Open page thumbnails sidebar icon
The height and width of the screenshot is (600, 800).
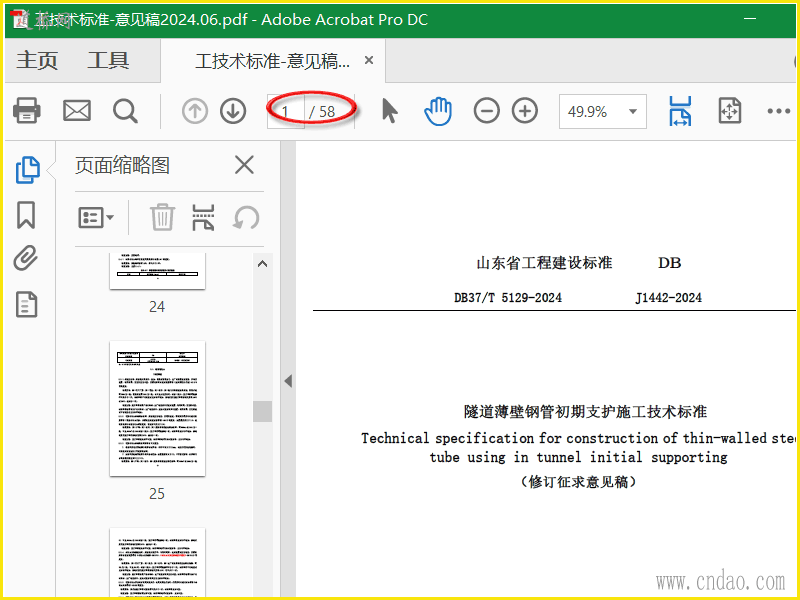pos(28,170)
